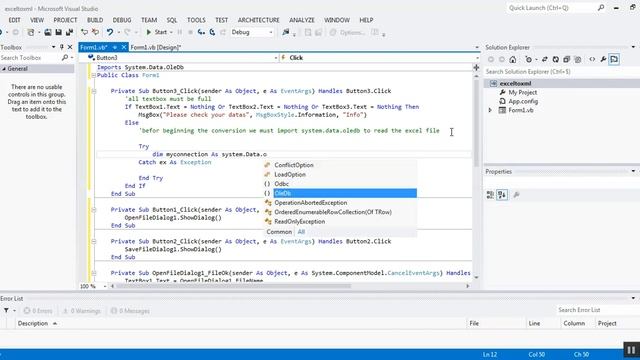Collapse the General toolbox group

(x=4, y=69)
